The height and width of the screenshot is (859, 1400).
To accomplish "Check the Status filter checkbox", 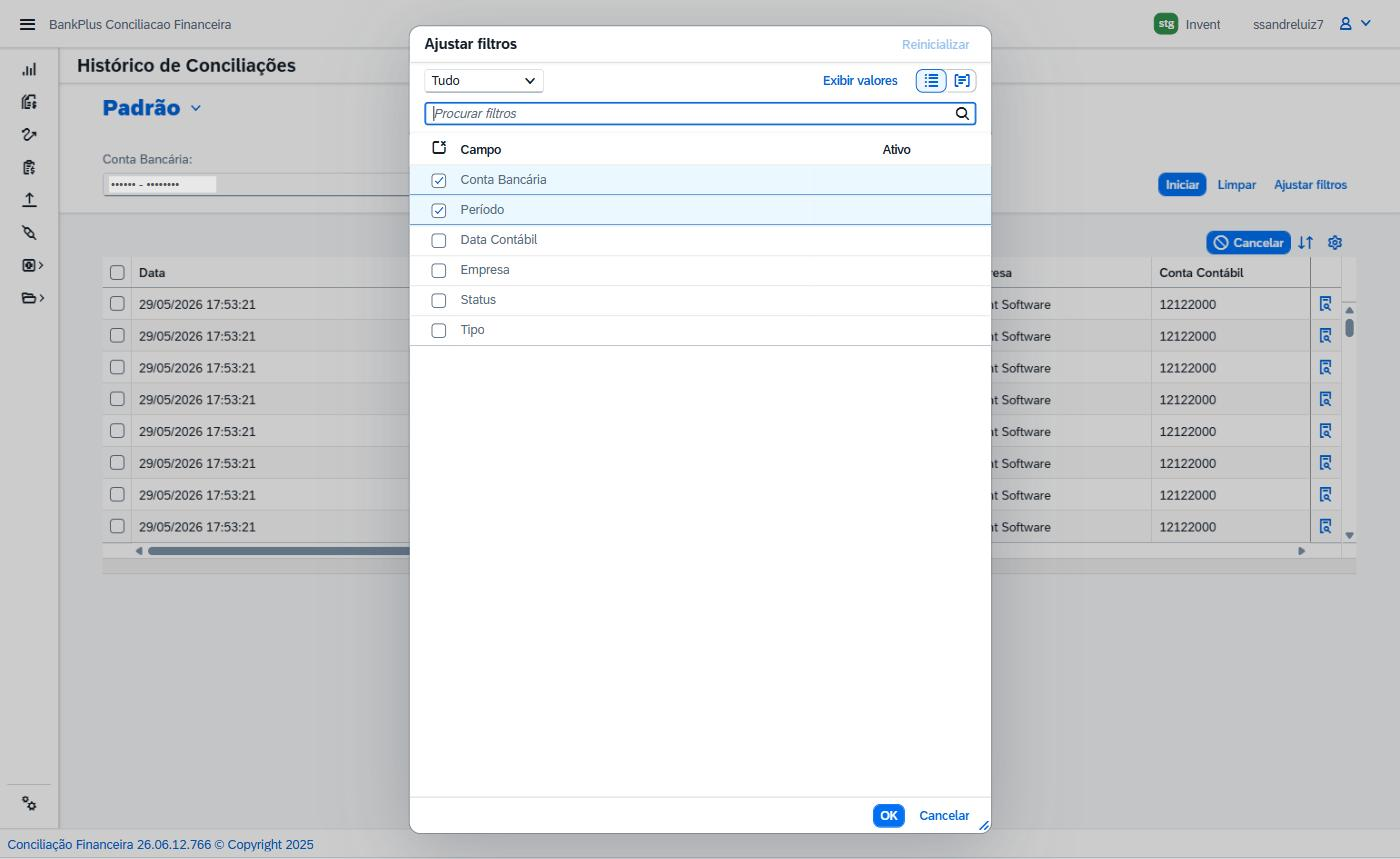I will point(438,300).
